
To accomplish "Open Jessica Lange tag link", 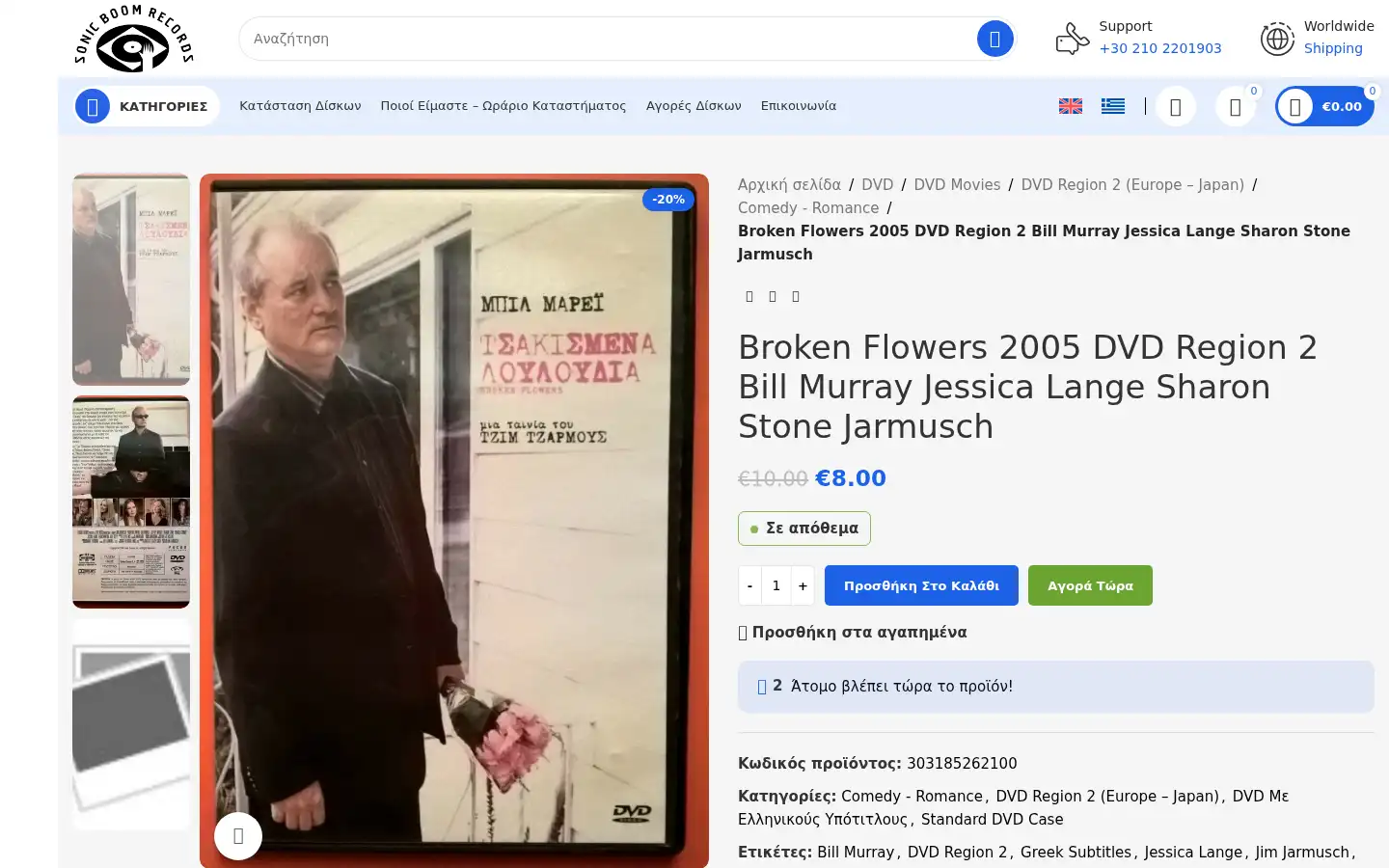I will click(1193, 852).
